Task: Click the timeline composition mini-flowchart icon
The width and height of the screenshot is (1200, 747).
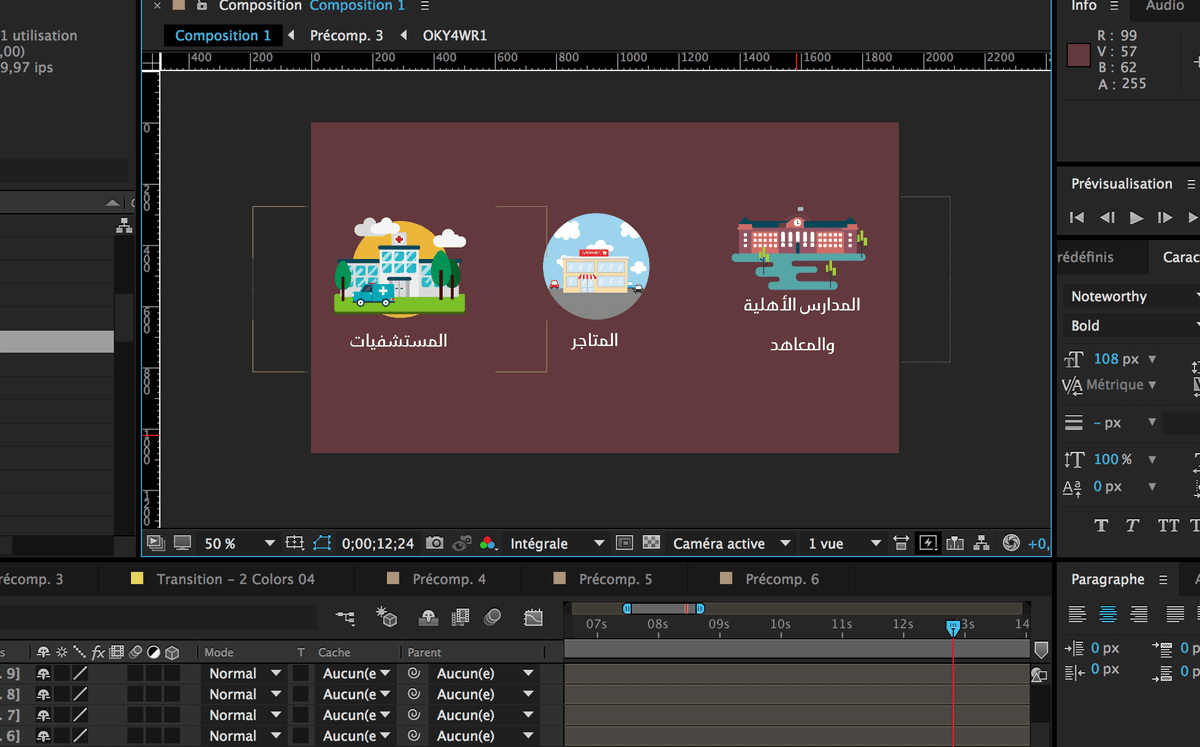Action: coord(345,618)
